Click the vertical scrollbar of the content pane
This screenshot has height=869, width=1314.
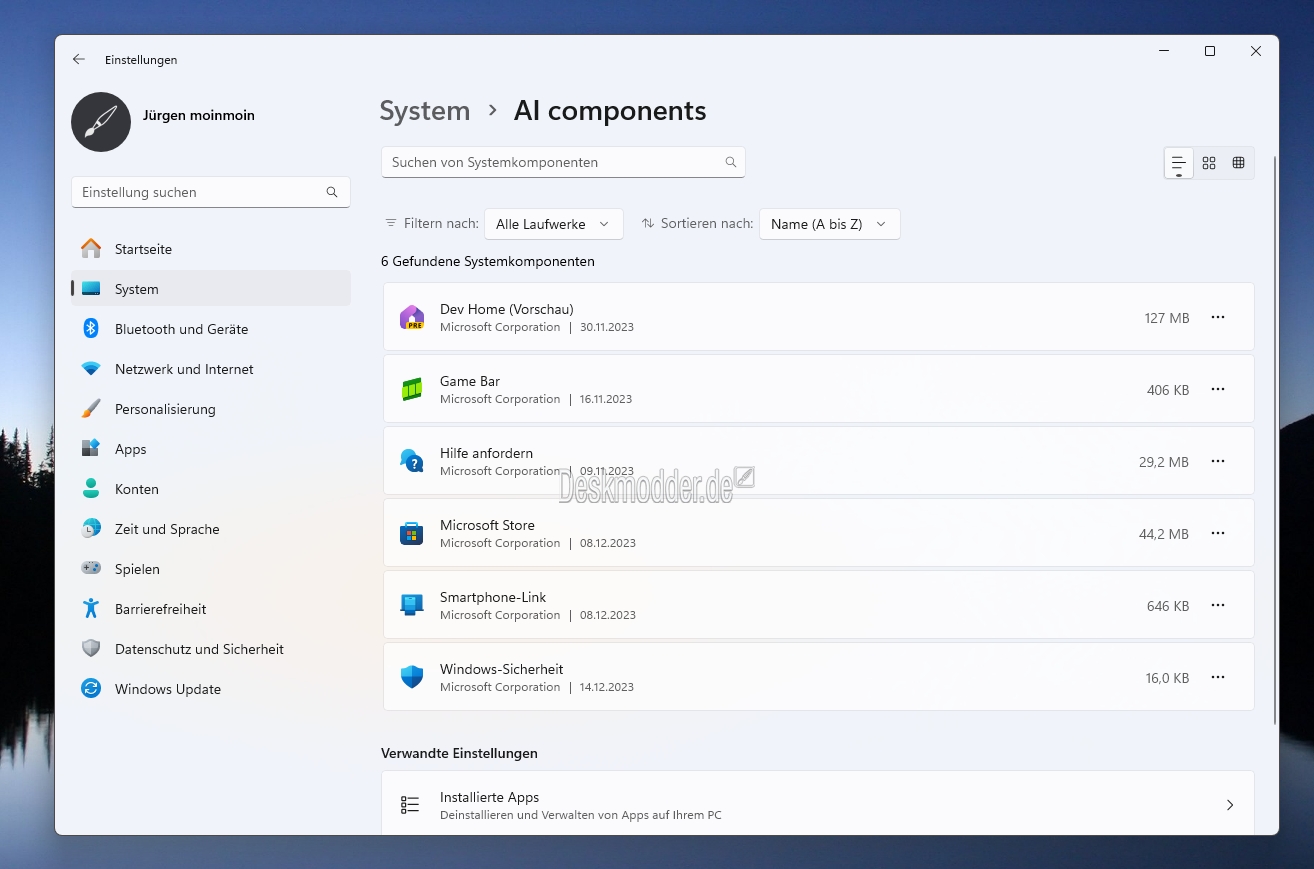(x=1275, y=440)
